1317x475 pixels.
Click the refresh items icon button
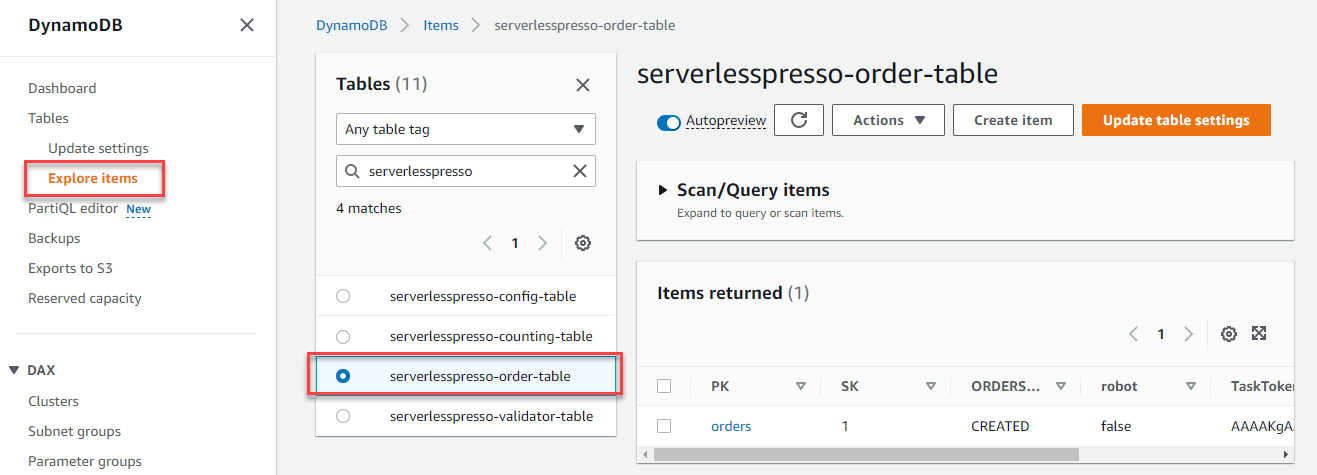click(x=799, y=120)
